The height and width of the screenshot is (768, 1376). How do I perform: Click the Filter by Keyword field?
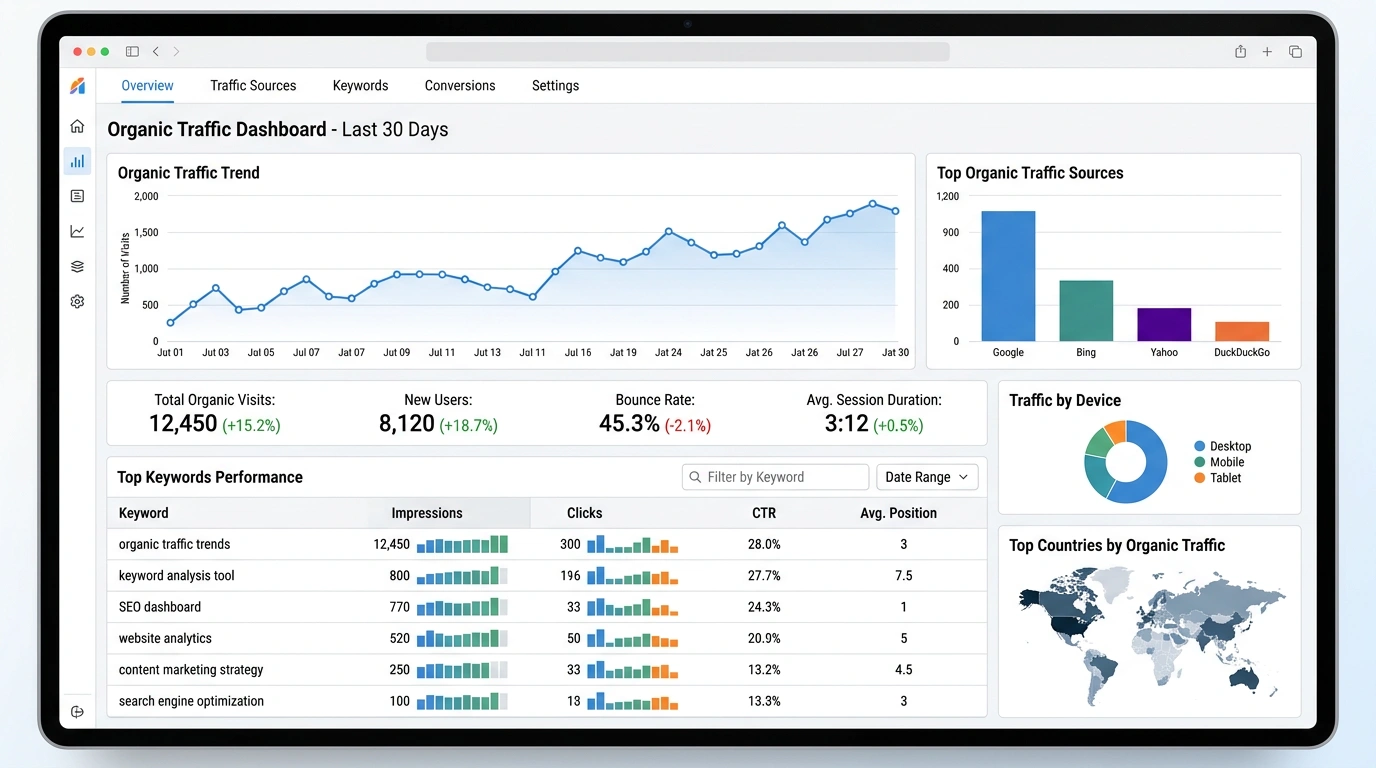[x=775, y=477]
